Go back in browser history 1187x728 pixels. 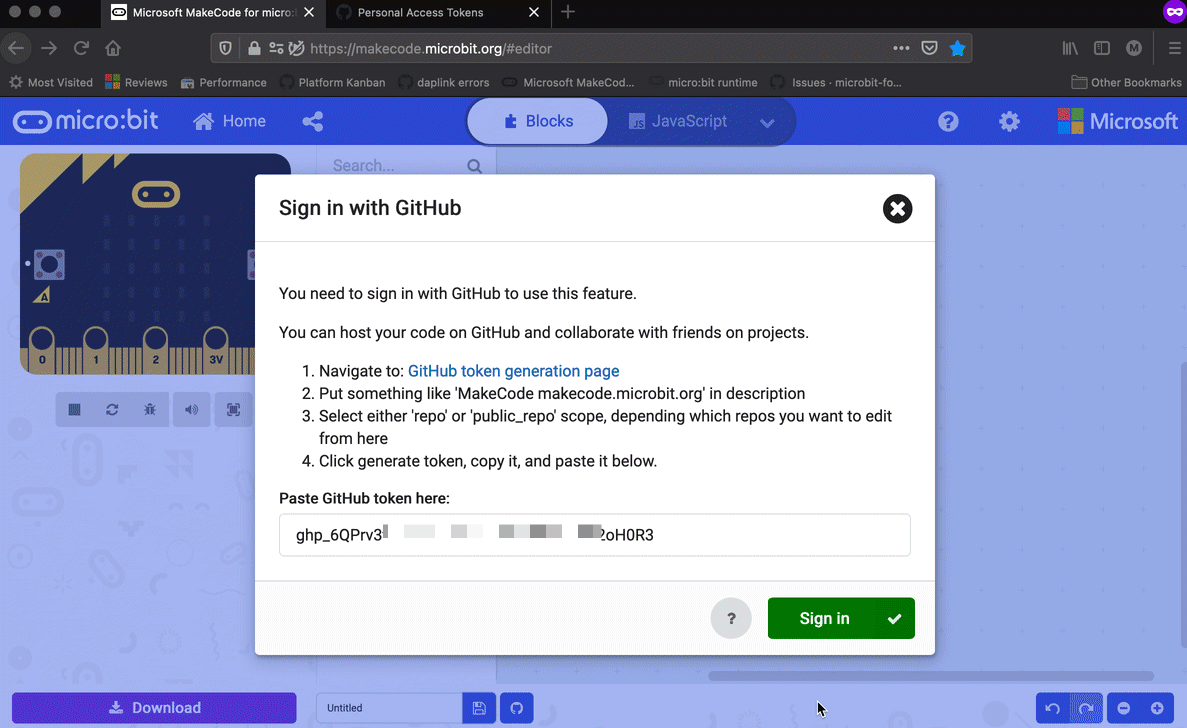16,48
